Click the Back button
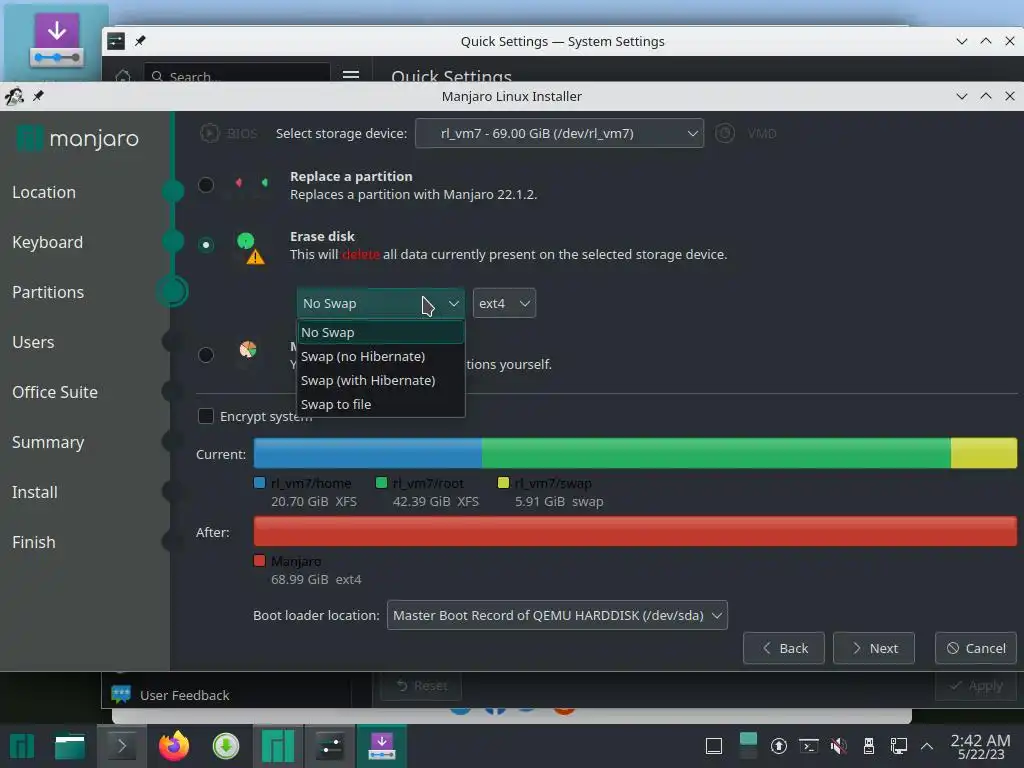 784,648
